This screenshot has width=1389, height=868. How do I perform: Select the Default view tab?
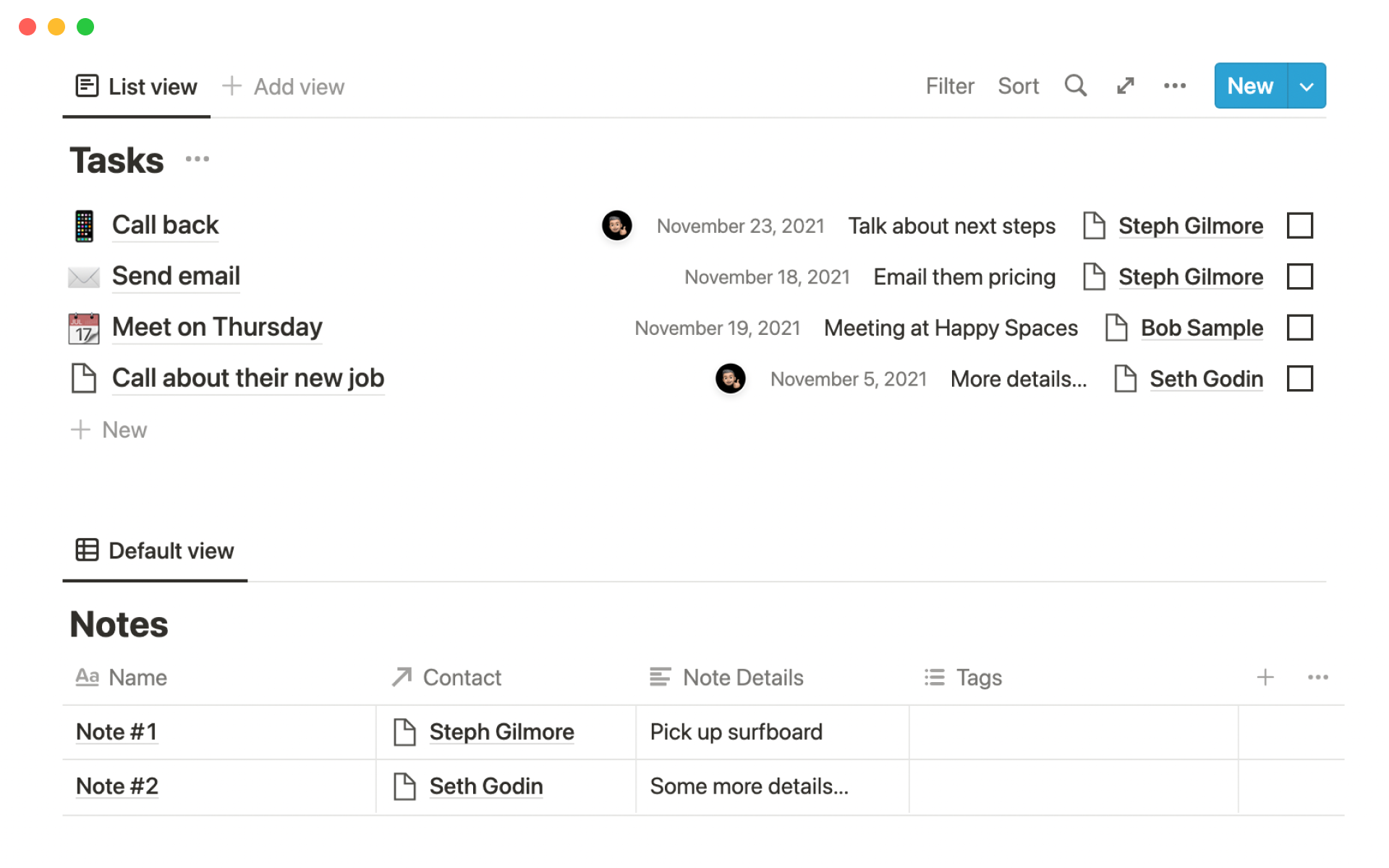155,550
